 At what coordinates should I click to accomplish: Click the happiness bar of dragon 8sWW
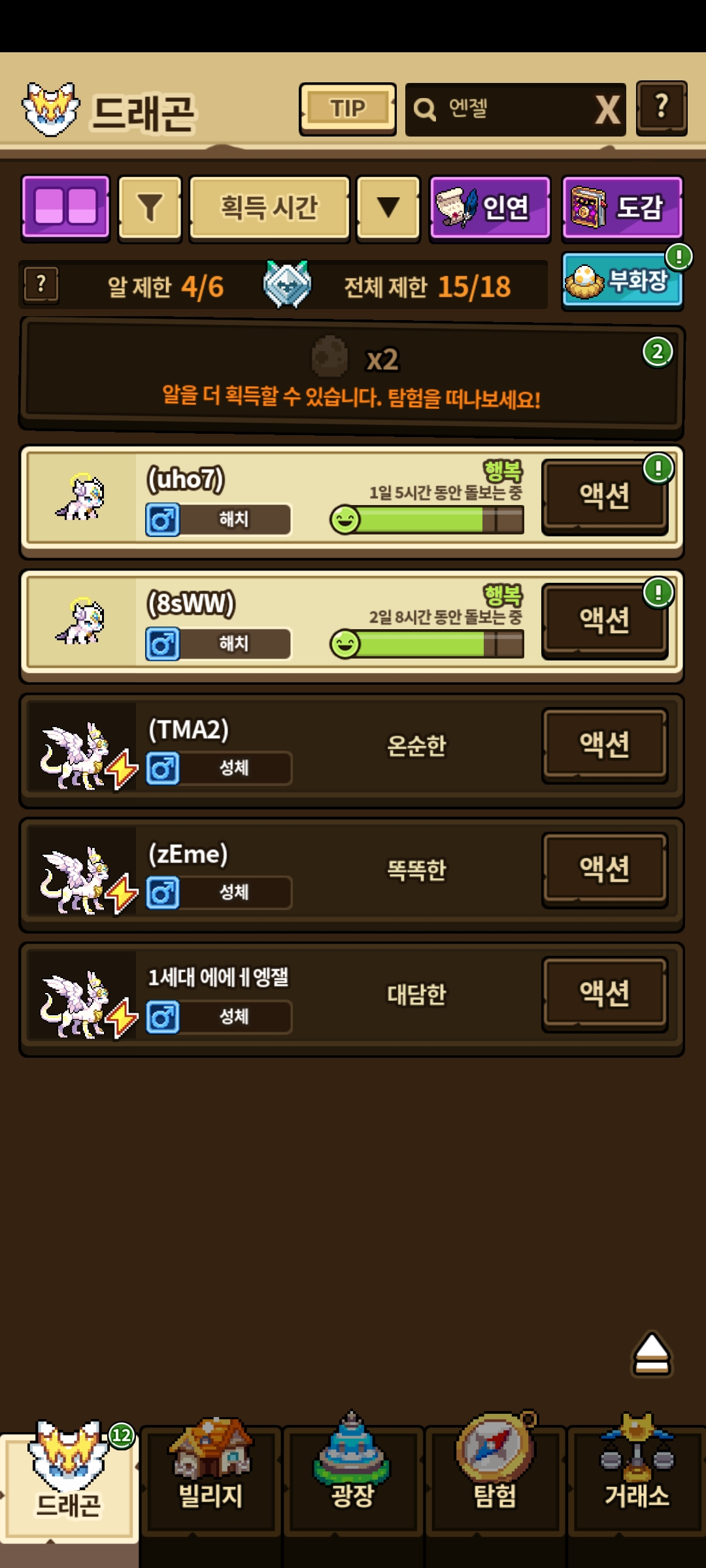427,645
